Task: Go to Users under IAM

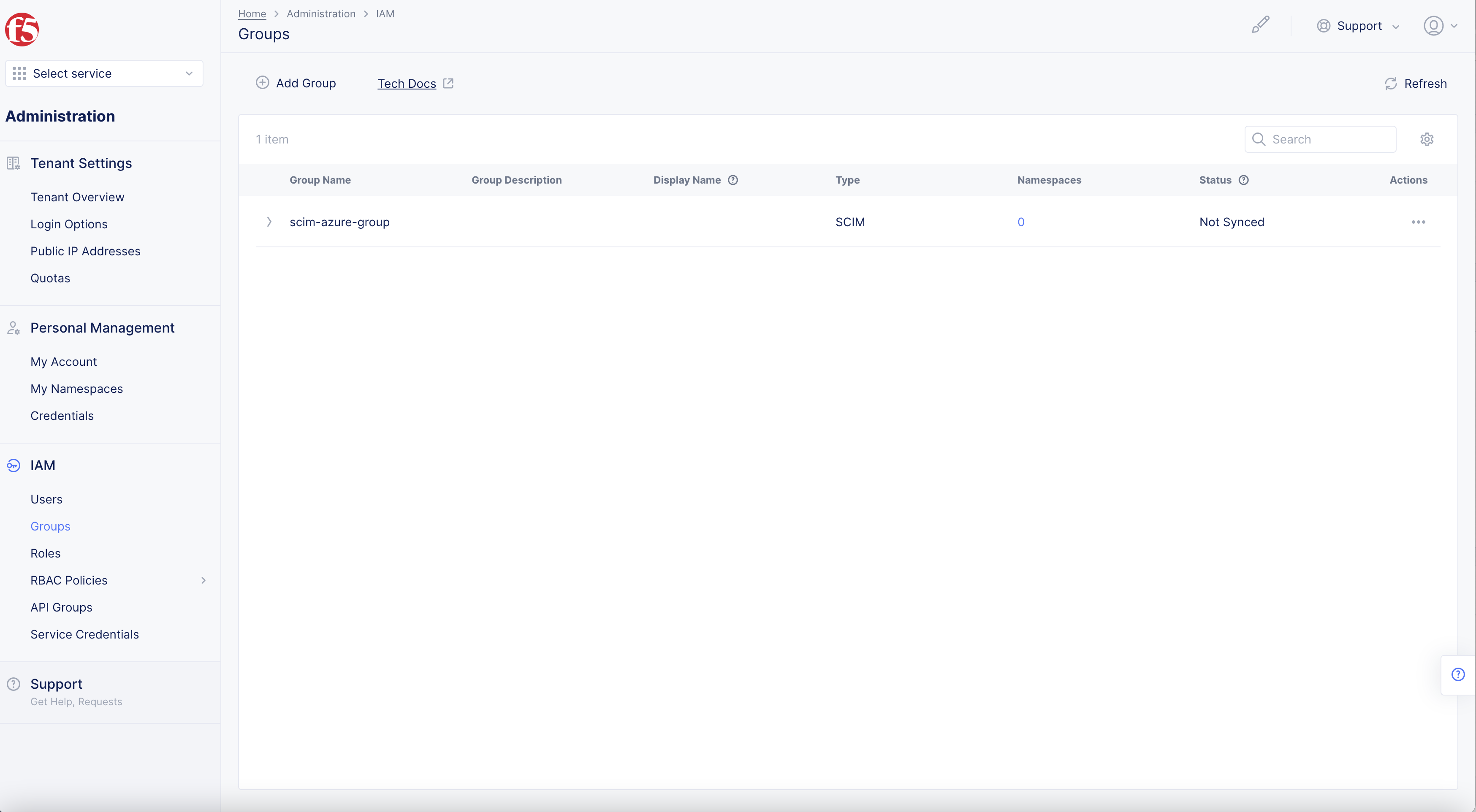Action: [x=46, y=499]
